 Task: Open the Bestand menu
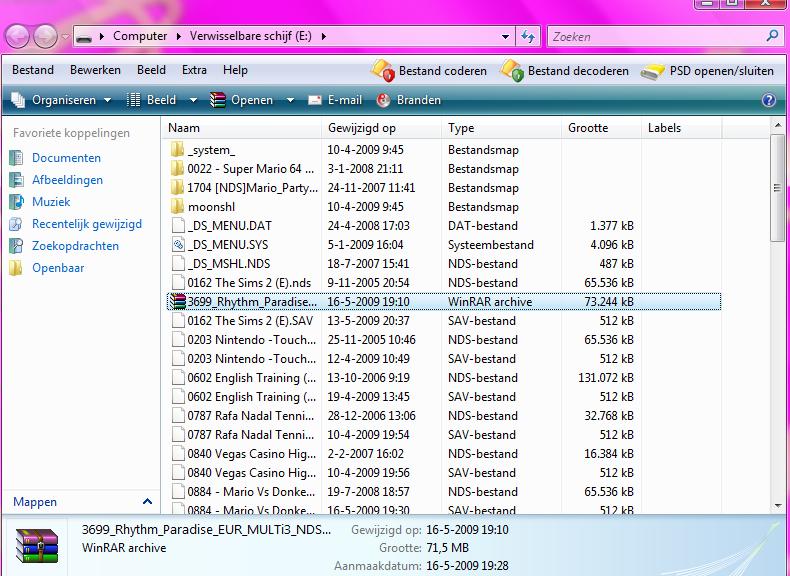33,70
